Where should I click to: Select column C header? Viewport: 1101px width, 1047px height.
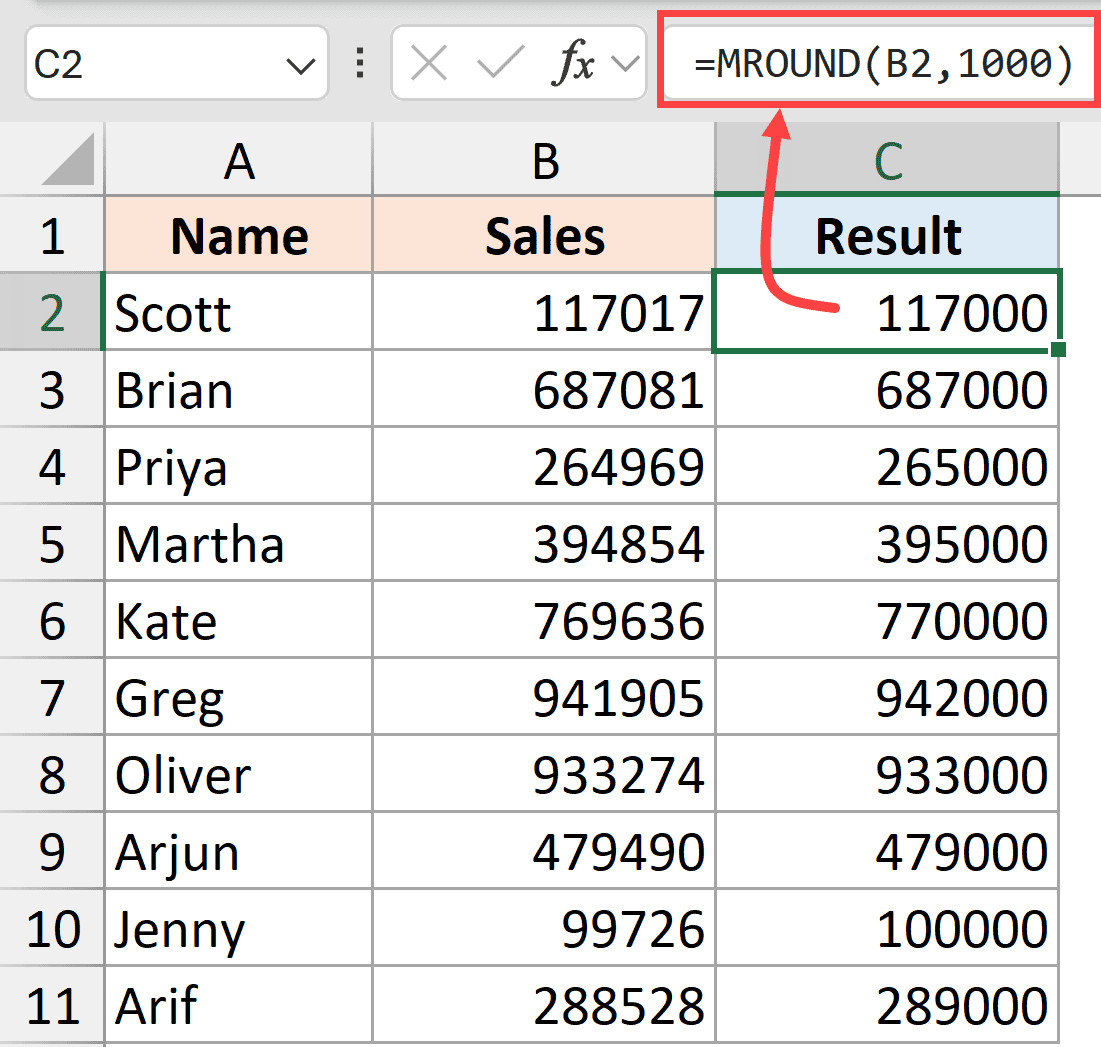click(x=887, y=160)
